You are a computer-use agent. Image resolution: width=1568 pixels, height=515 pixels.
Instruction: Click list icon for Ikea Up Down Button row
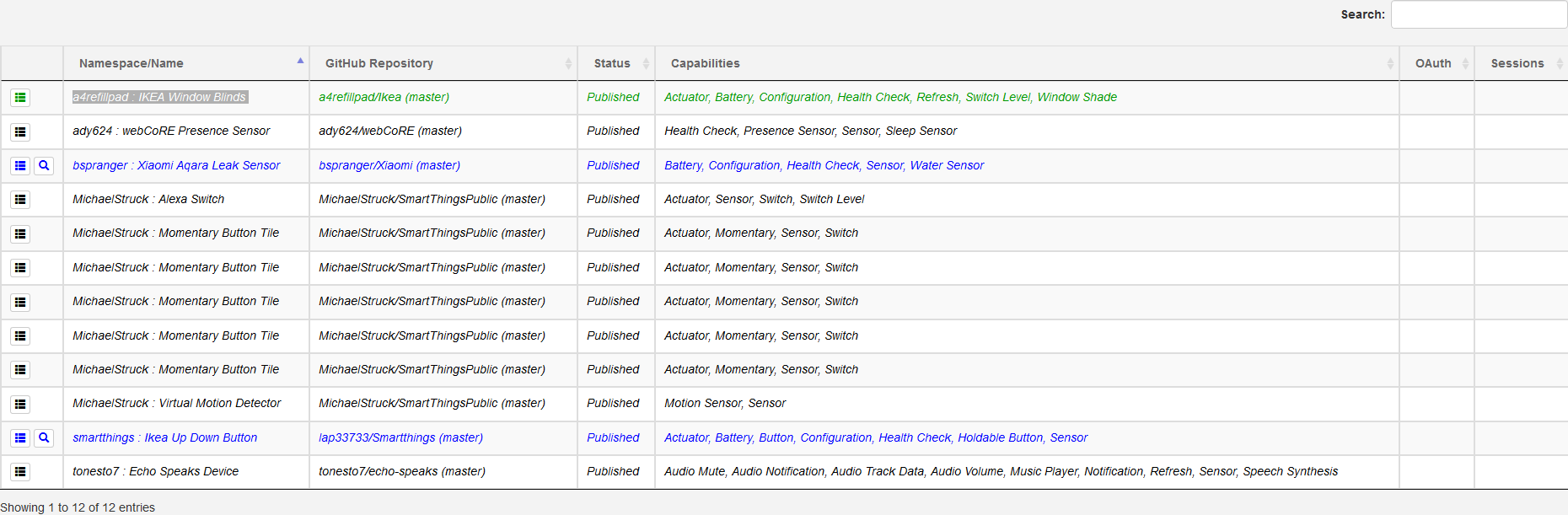point(20,438)
